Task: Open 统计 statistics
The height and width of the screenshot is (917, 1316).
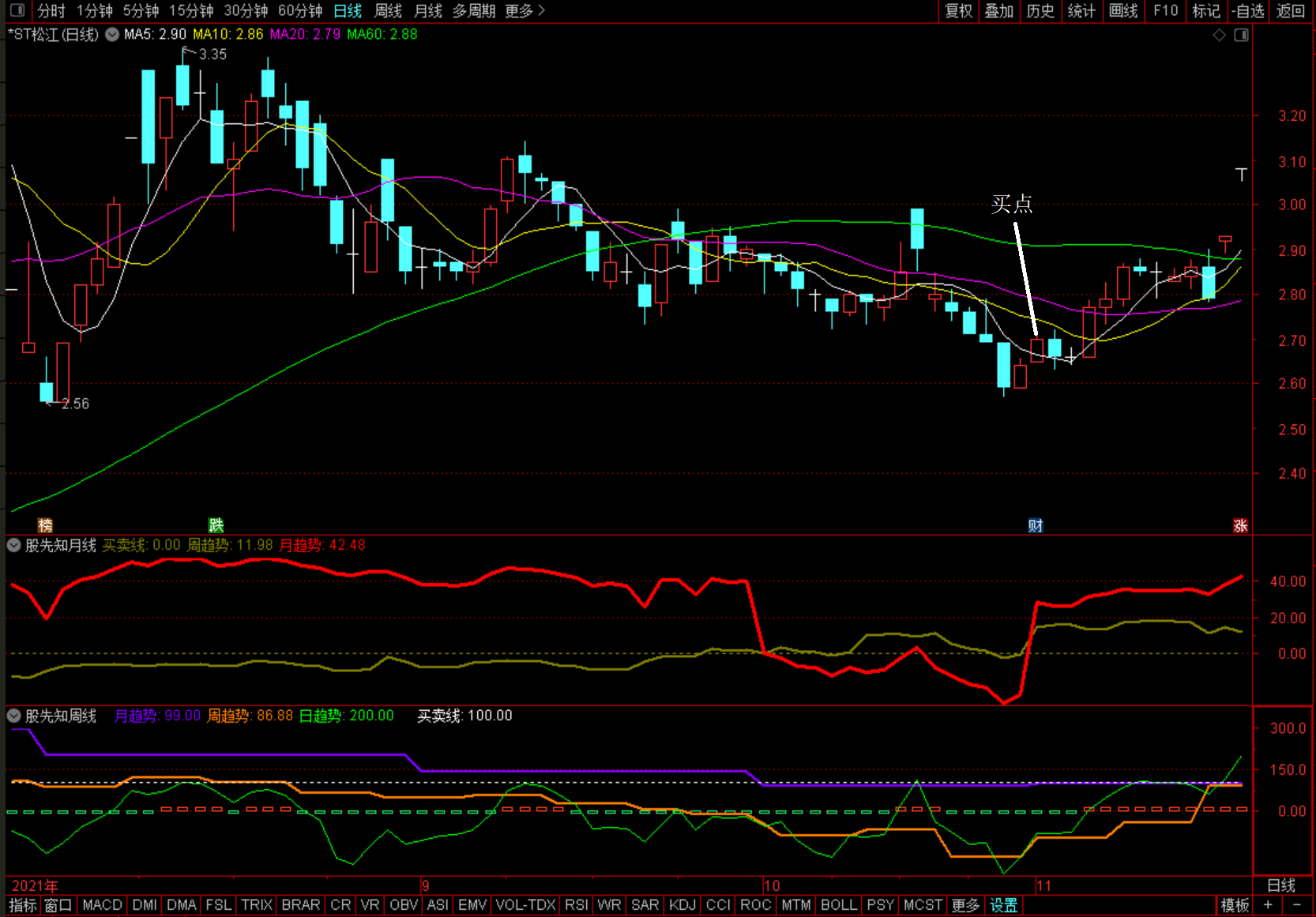Action: [1081, 10]
